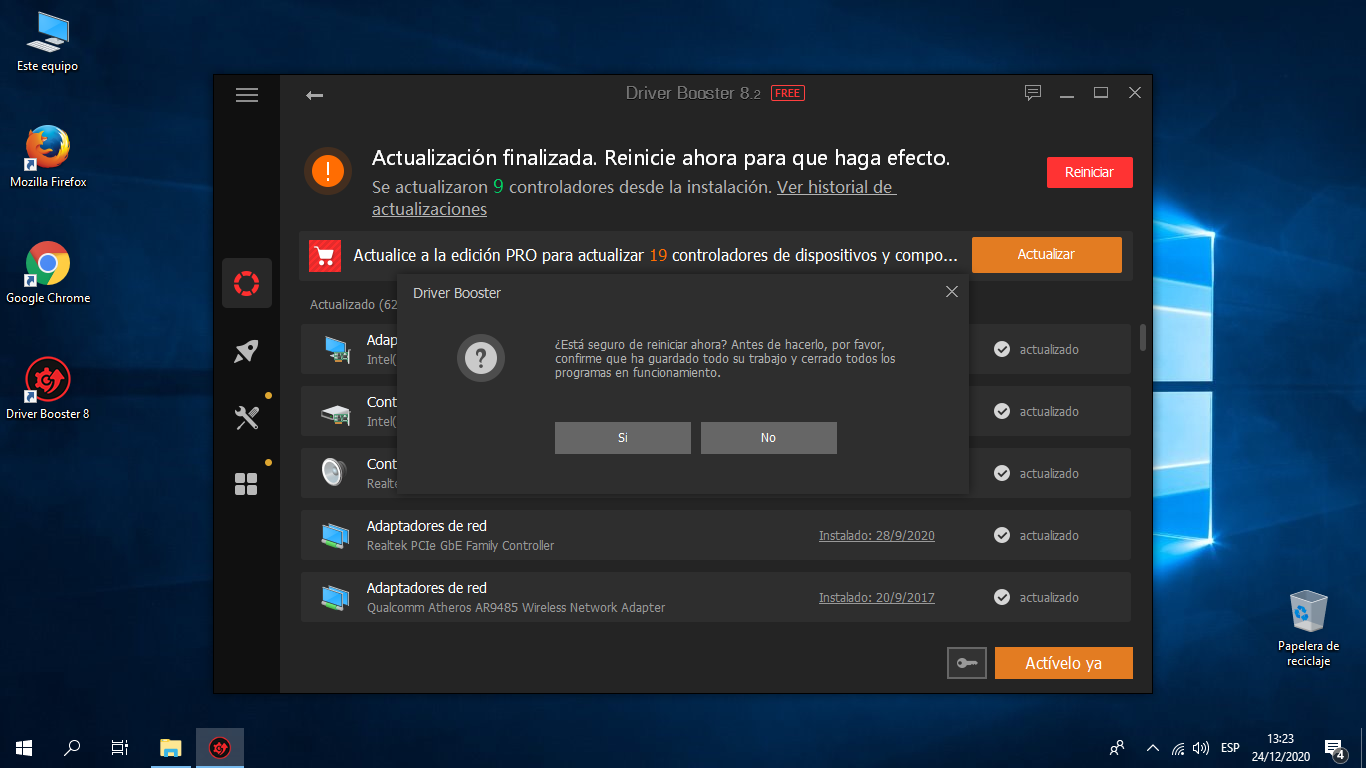This screenshot has height=768, width=1366.
Task: Show hidden tray icons chevron
Action: pos(1152,748)
